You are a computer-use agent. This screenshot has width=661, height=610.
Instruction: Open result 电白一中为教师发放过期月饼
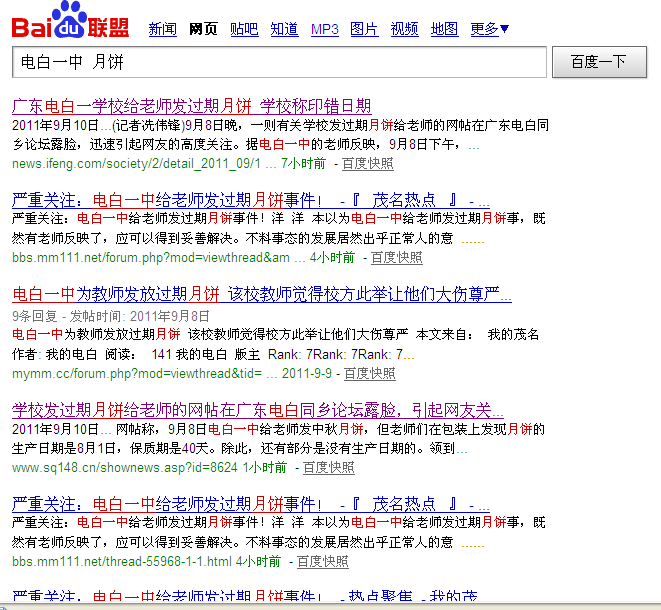(x=262, y=294)
